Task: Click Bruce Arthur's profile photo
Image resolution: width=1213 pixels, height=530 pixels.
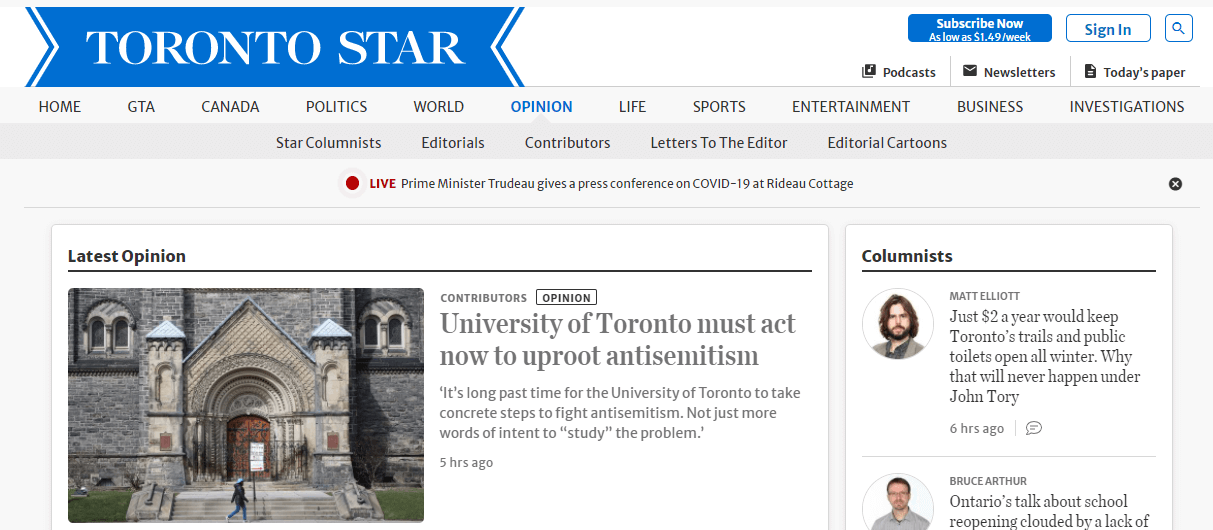Action: 897,503
